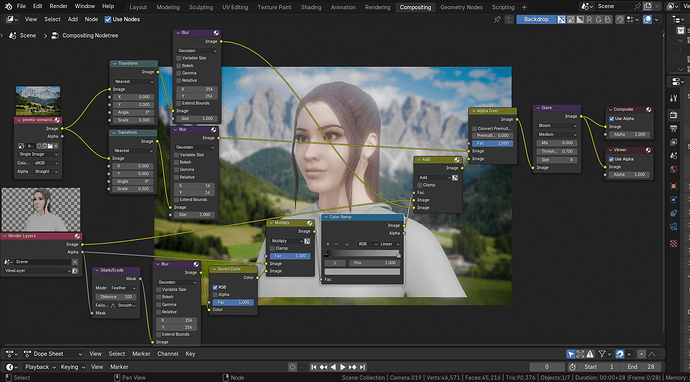The height and width of the screenshot is (382, 690).
Task: Open Bloom glare type dropdown on Glare node
Action: coord(557,126)
